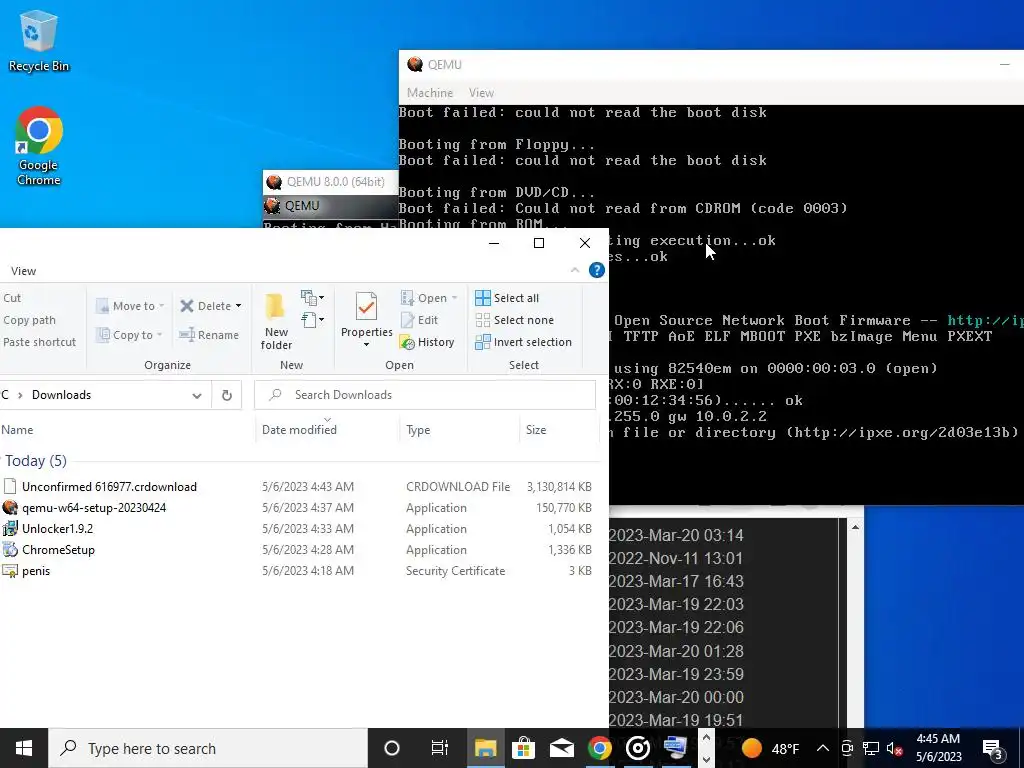Click the weather widget showing 48°F
The image size is (1024, 768).
point(771,748)
